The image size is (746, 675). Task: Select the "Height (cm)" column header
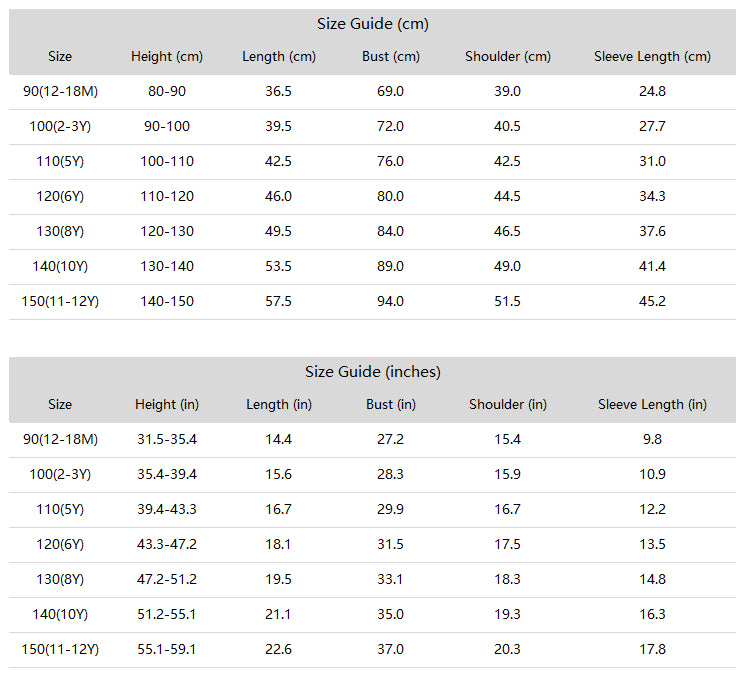(167, 57)
